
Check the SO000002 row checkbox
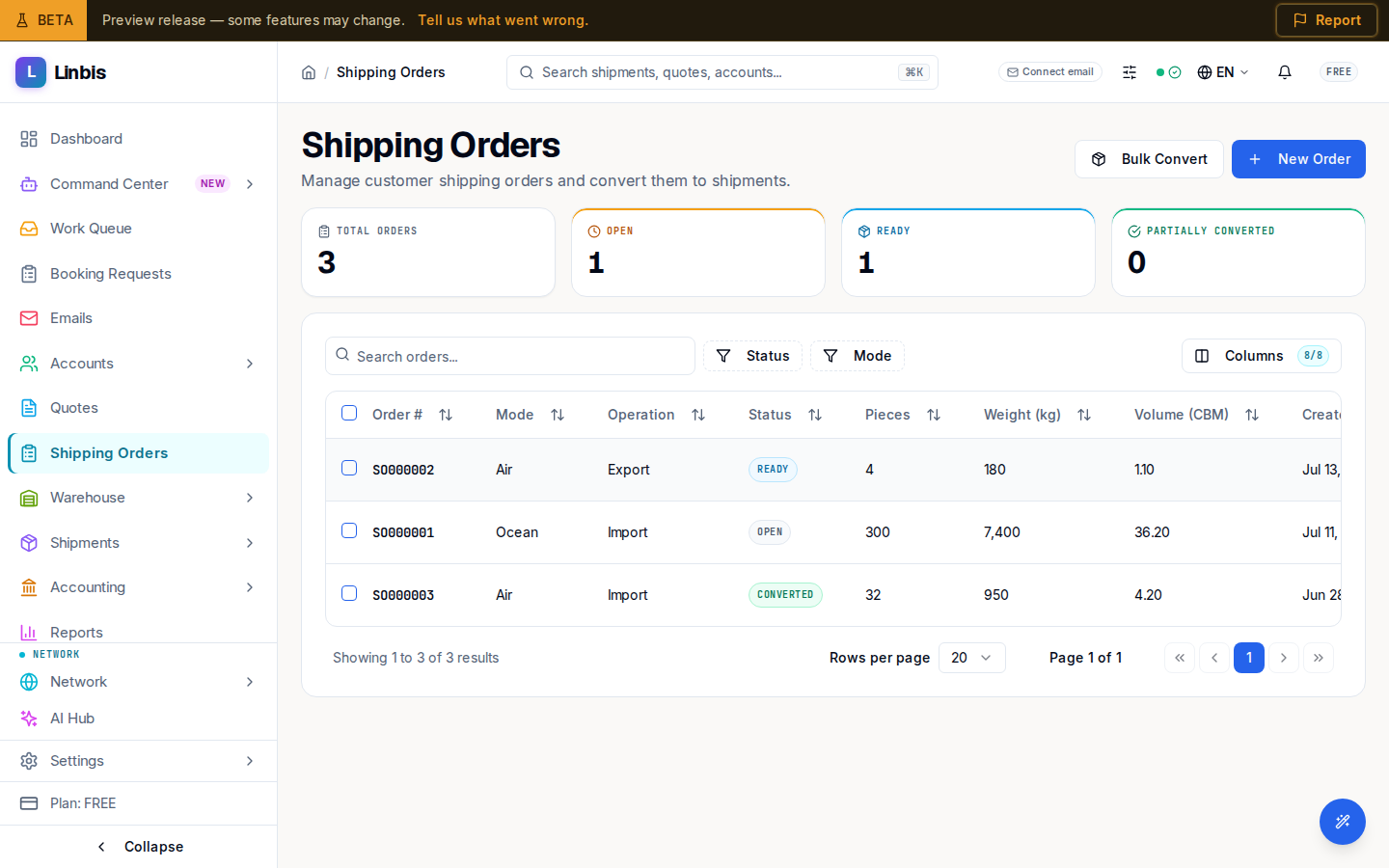pyautogui.click(x=349, y=468)
